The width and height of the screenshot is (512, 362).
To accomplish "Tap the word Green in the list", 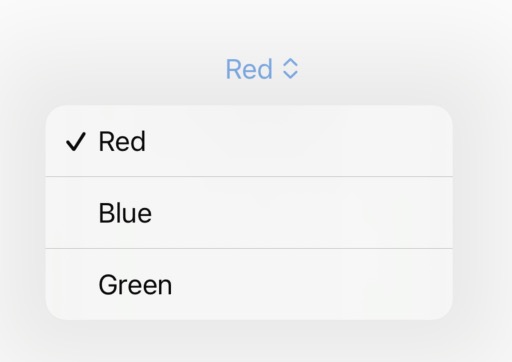I will [135, 285].
